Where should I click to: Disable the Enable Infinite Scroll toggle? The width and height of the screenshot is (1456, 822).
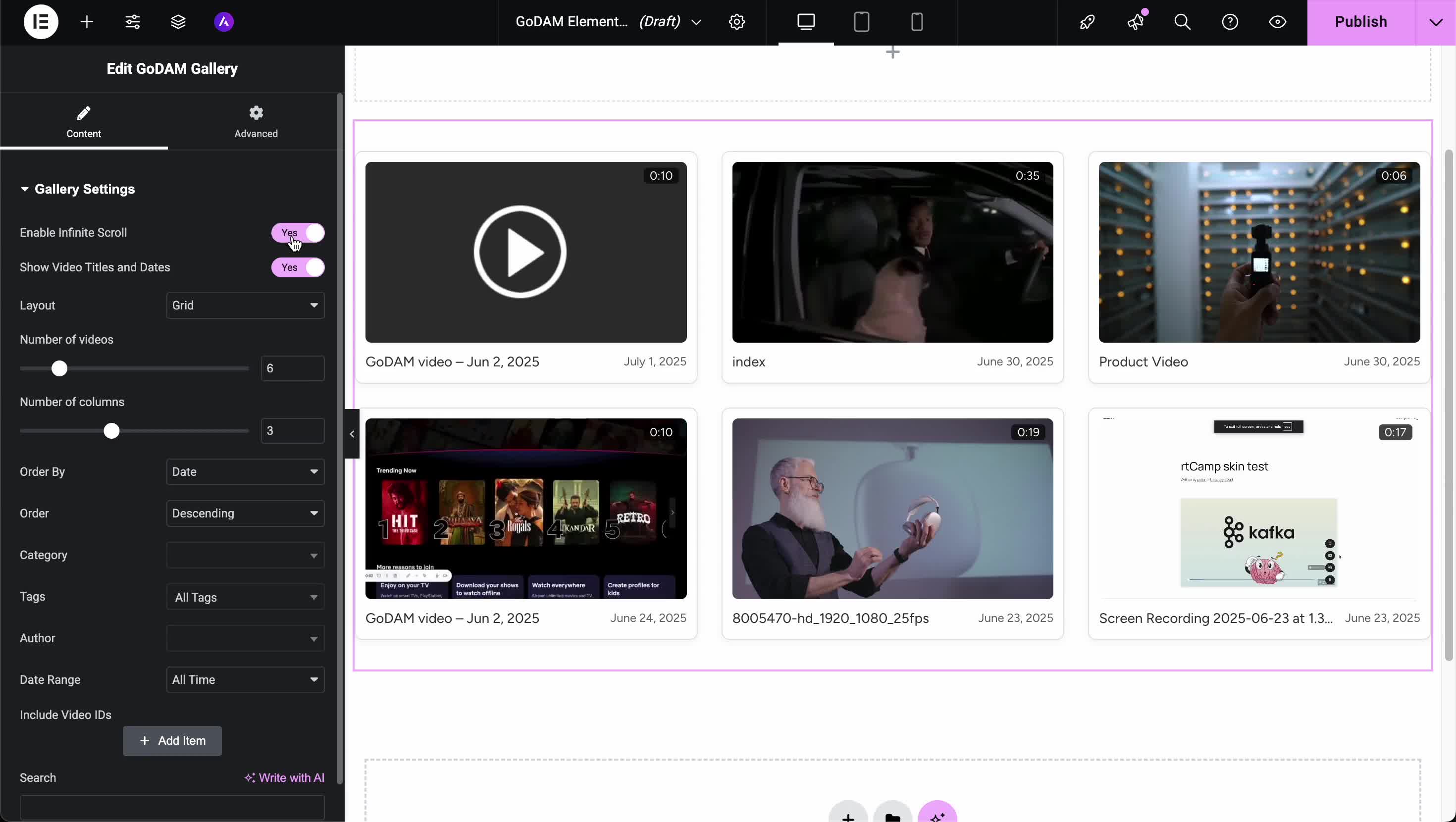(298, 232)
